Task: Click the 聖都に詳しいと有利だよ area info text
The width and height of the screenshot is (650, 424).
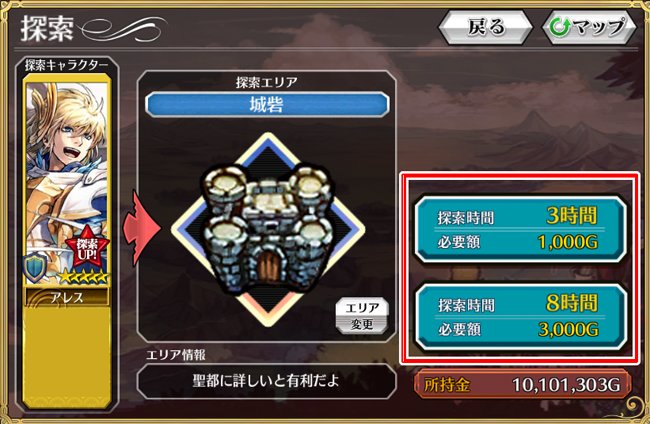Action: pyautogui.click(x=266, y=381)
